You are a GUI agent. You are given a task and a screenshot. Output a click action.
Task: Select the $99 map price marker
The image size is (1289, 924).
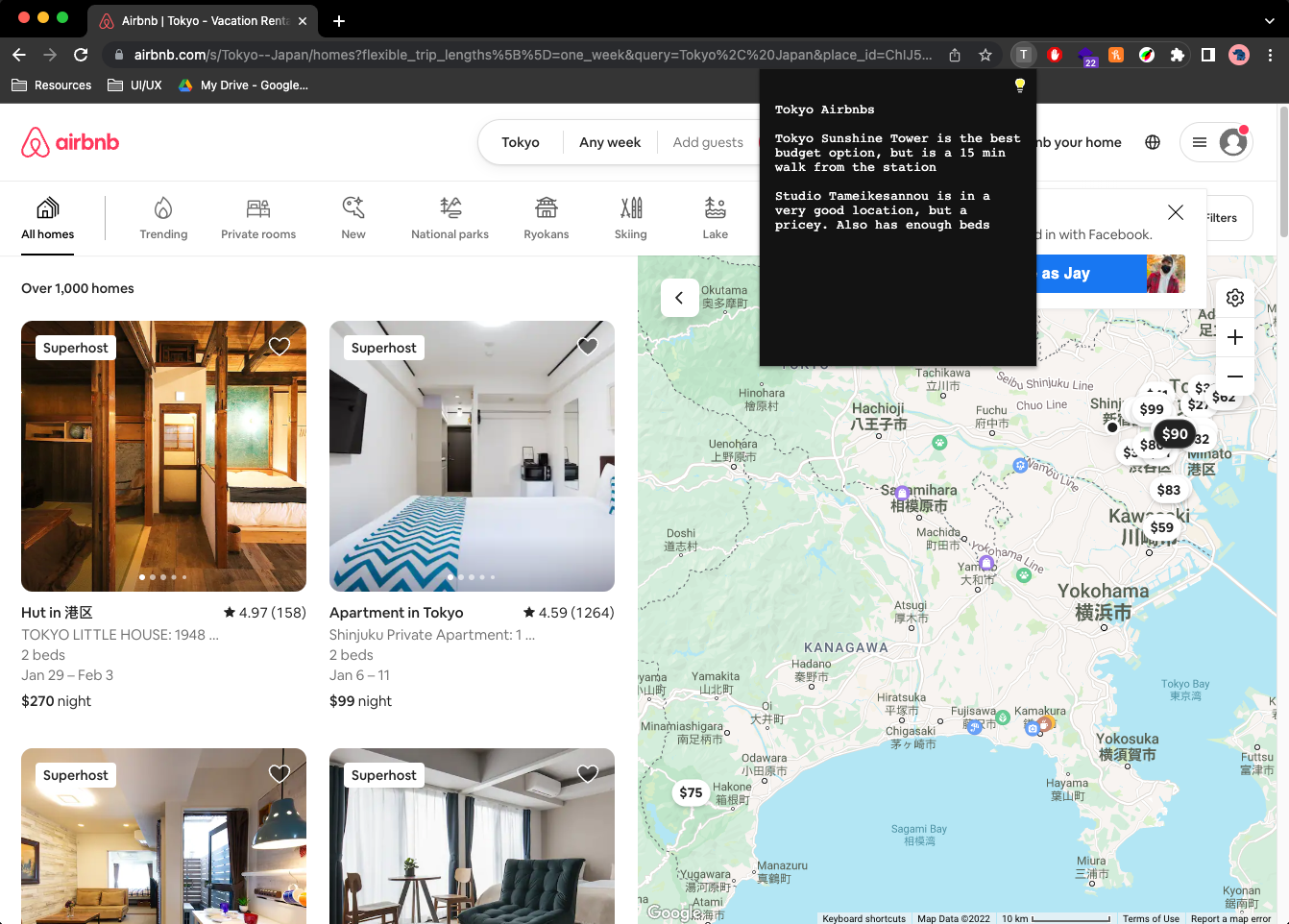[1152, 409]
